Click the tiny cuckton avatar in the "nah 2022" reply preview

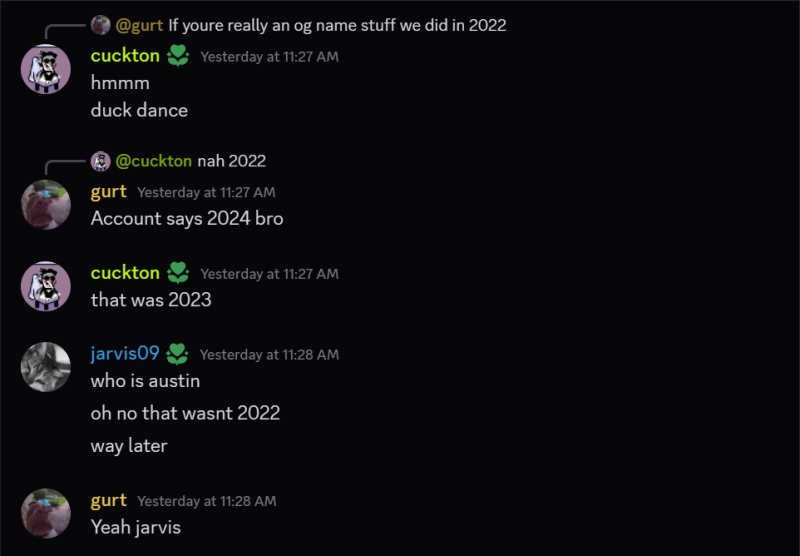100,160
